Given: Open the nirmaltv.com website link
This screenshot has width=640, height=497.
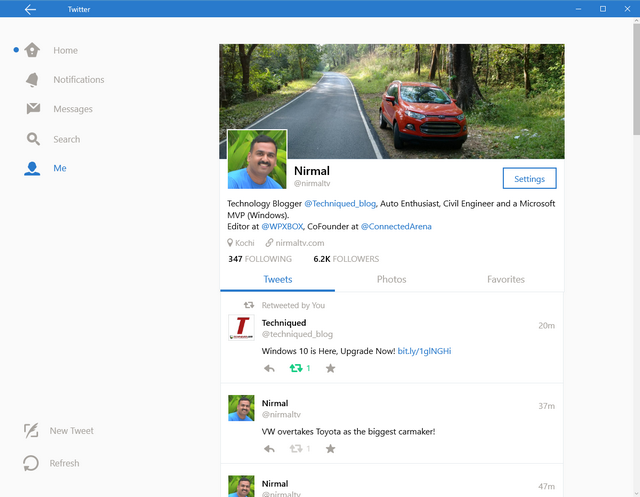Looking at the screenshot, I should (300, 243).
